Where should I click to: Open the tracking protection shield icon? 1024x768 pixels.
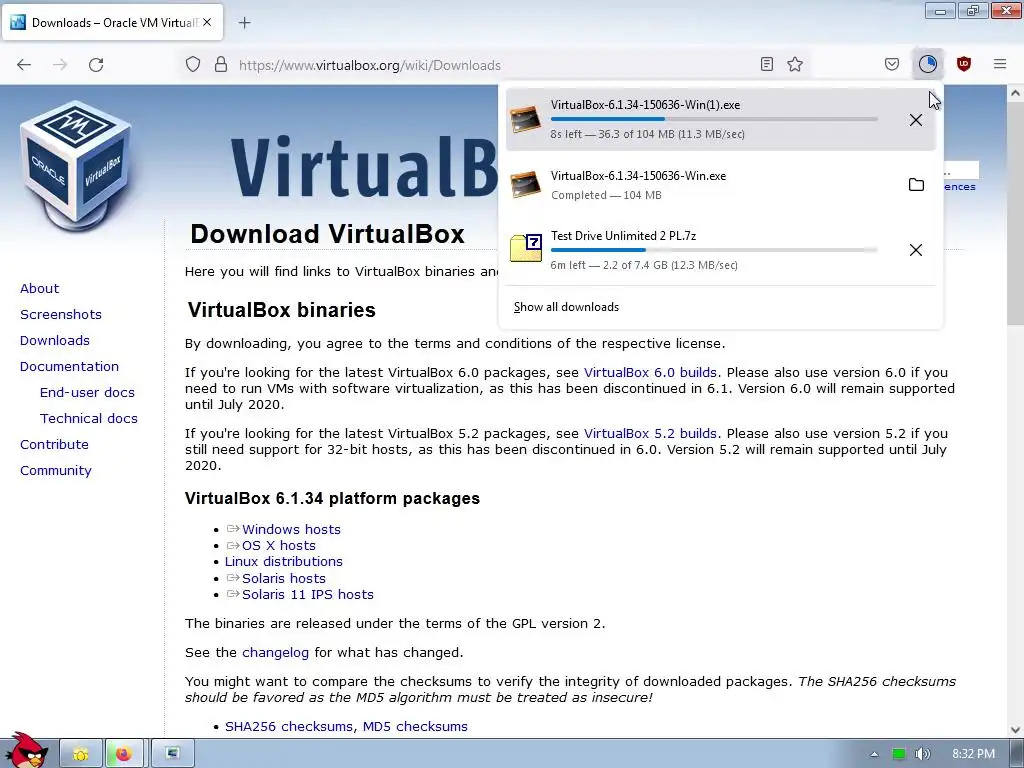(193, 65)
